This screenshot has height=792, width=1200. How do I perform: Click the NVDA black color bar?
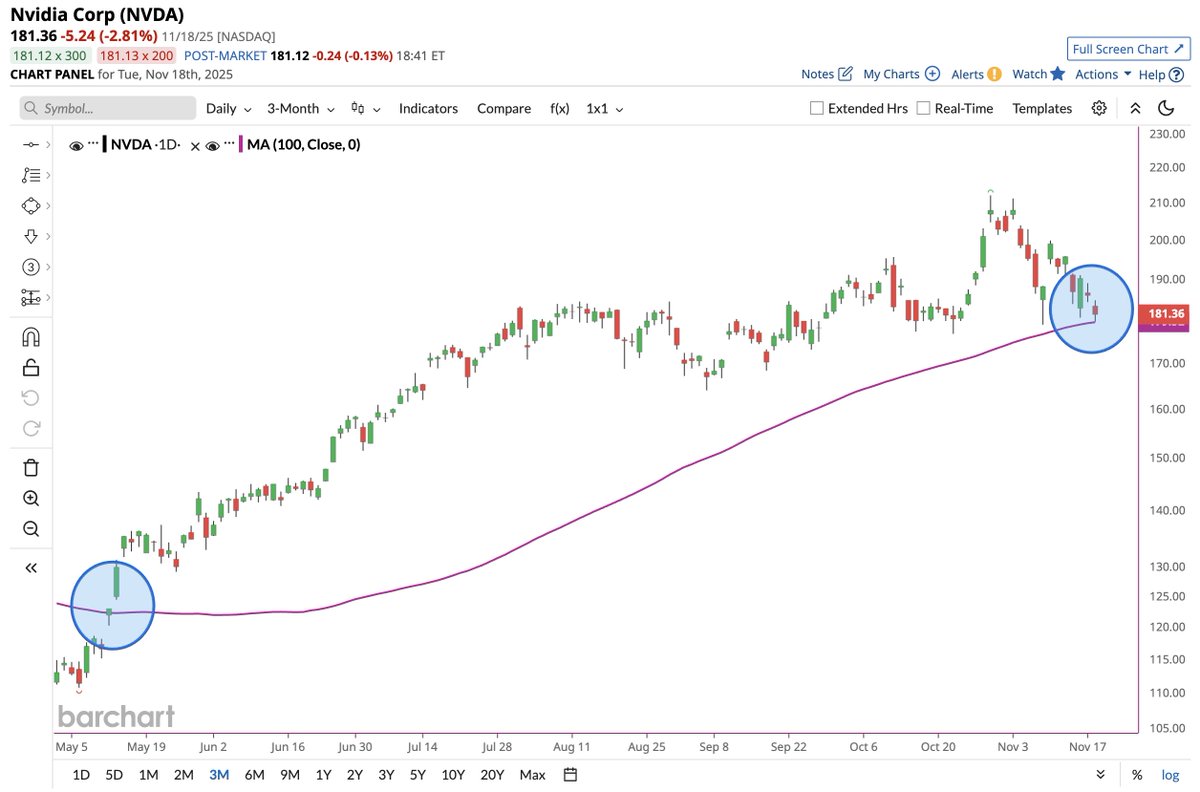[105, 145]
